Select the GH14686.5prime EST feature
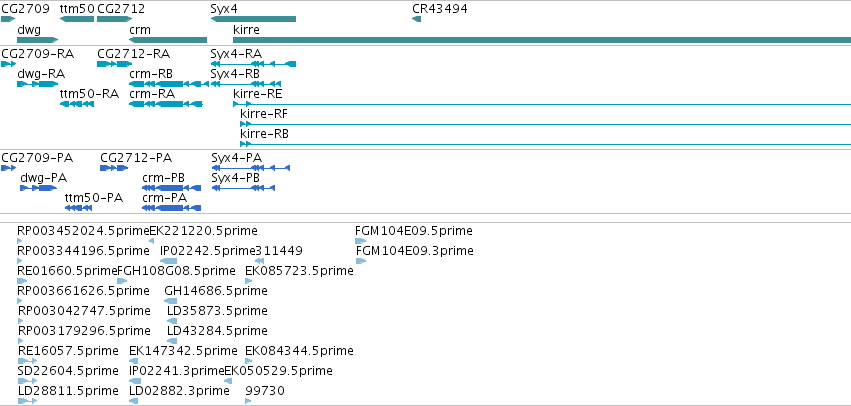The image size is (851, 406). [x=170, y=301]
